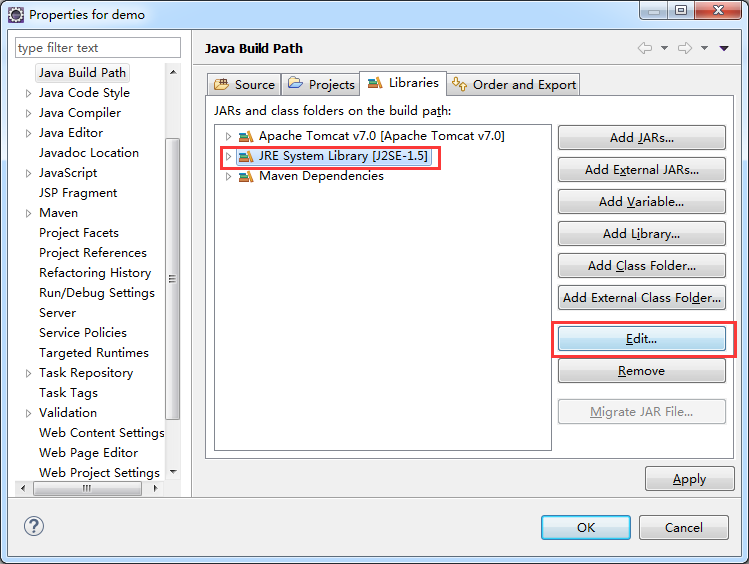749x564 pixels.
Task: Switch to the Projects tab
Action: click(x=321, y=85)
